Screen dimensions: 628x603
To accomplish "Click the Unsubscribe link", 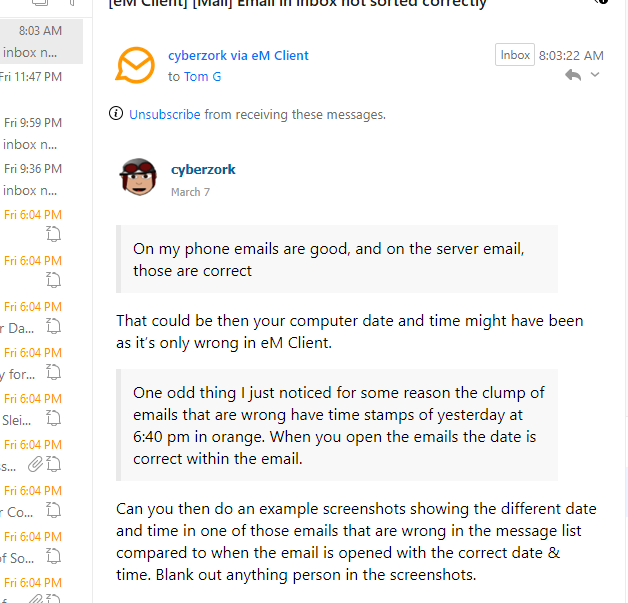I will [165, 115].
